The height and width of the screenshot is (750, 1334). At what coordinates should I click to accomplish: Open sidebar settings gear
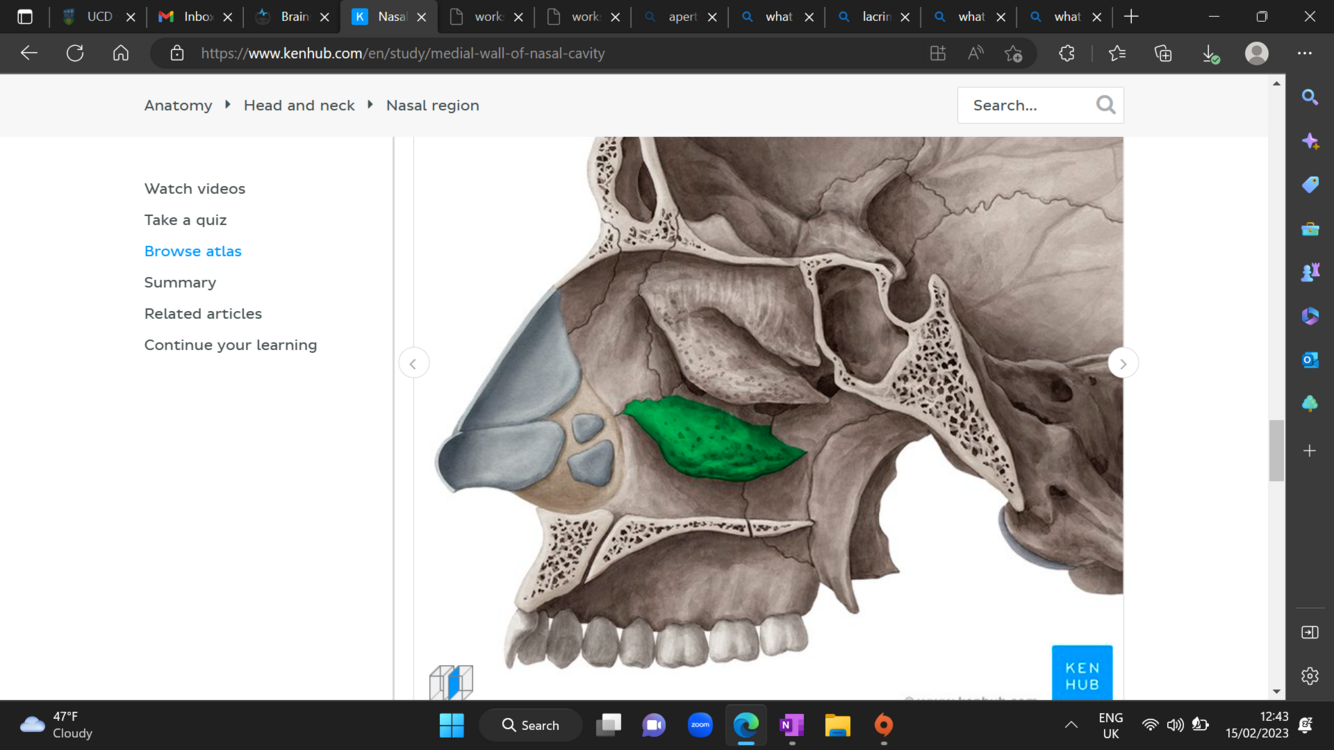coord(1310,677)
